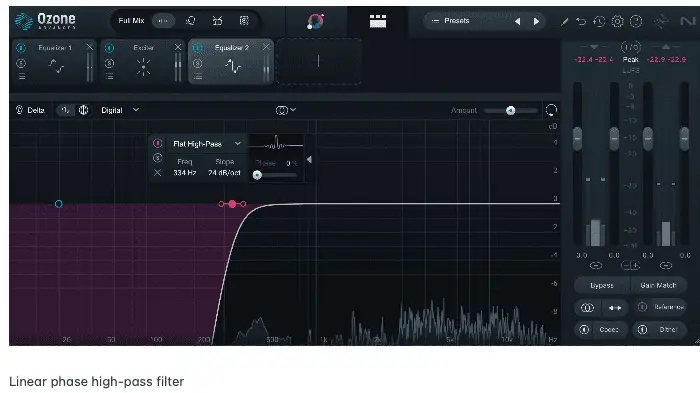
Task: Open the Exciter module presets list icon
Action: (x=109, y=76)
